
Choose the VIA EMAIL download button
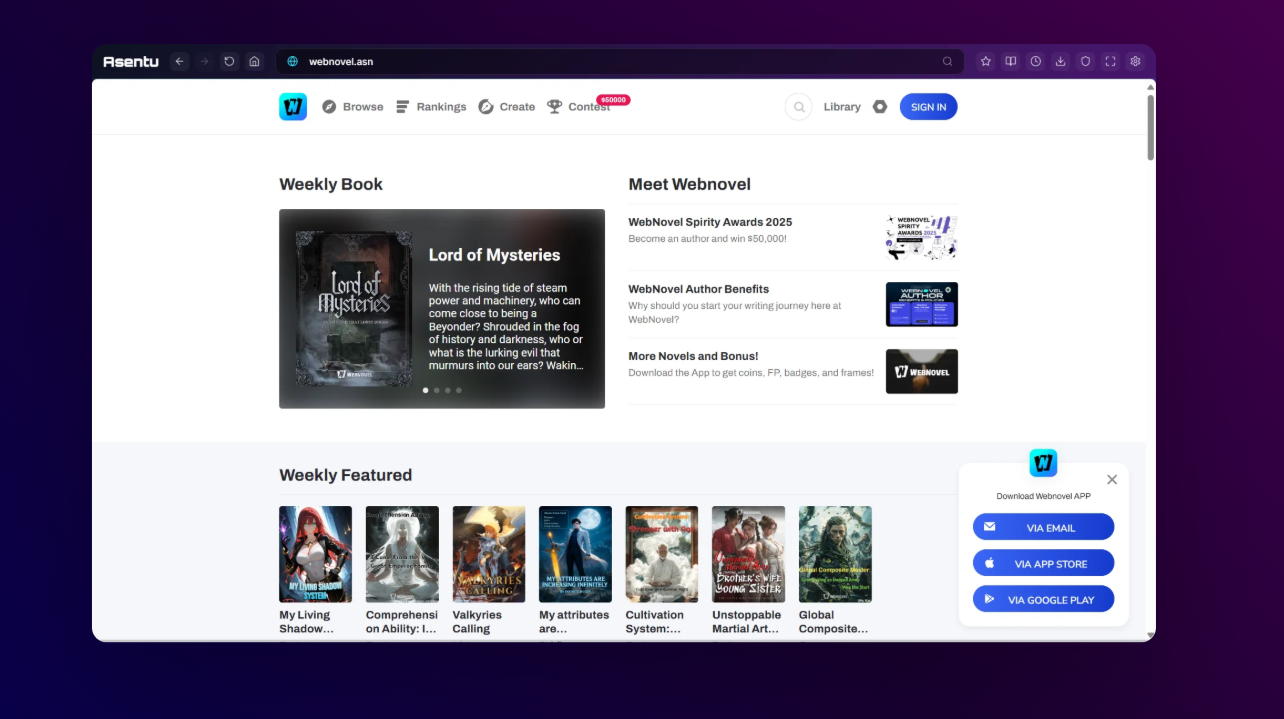1043,527
